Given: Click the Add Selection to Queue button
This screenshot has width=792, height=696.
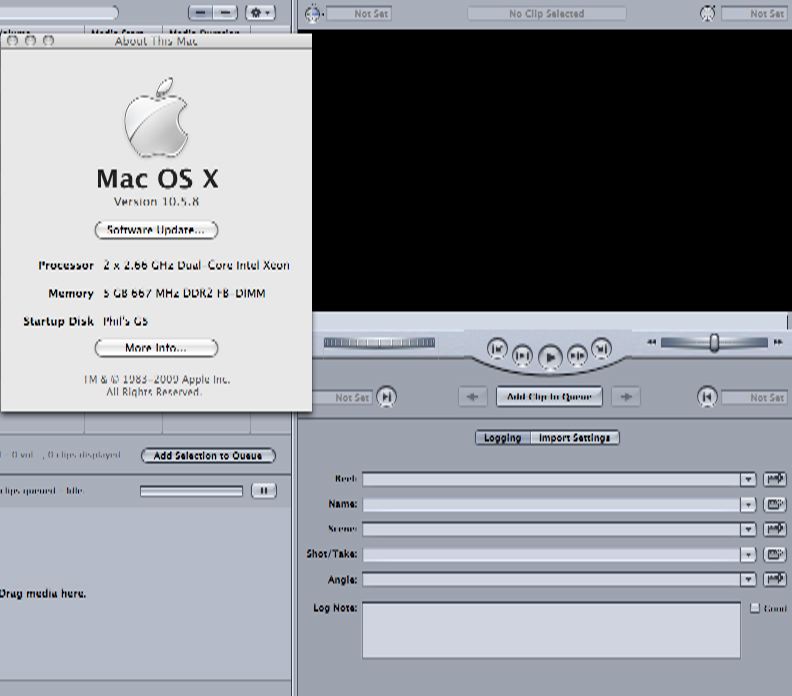Looking at the screenshot, I should pyautogui.click(x=208, y=456).
